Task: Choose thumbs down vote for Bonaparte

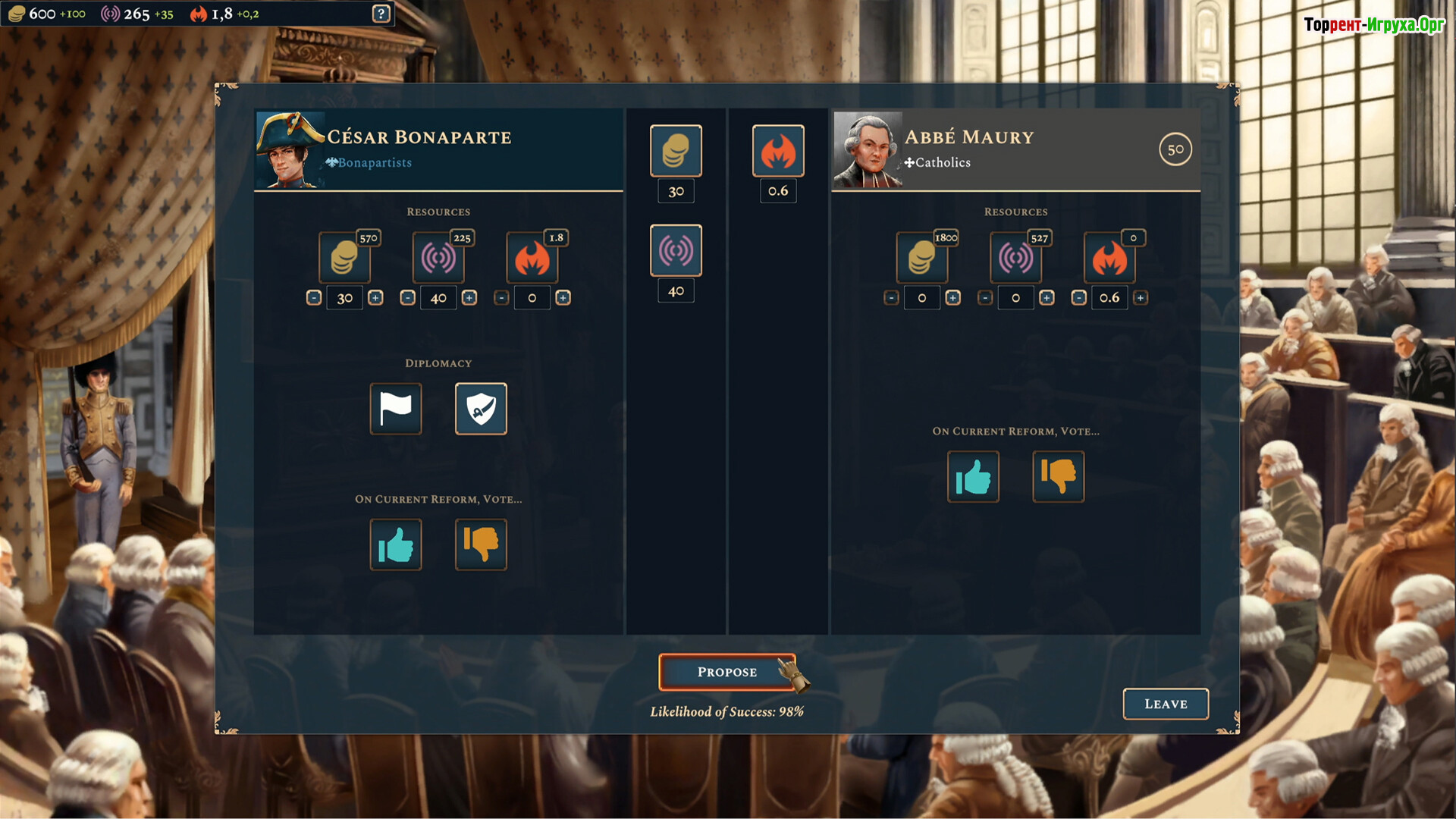Action: 481,544
